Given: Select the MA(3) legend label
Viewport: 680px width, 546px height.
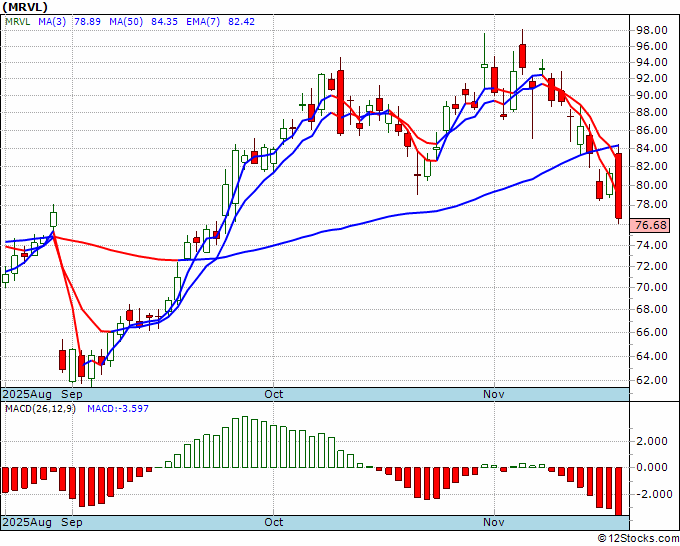Looking at the screenshot, I should [52, 22].
